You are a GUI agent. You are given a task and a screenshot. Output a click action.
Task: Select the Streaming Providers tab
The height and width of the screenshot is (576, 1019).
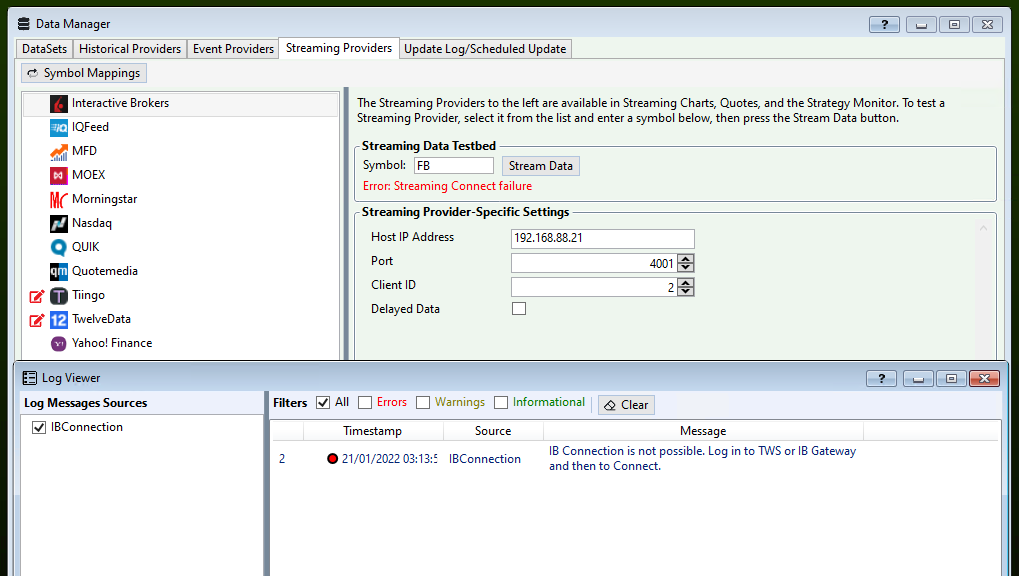click(x=339, y=48)
